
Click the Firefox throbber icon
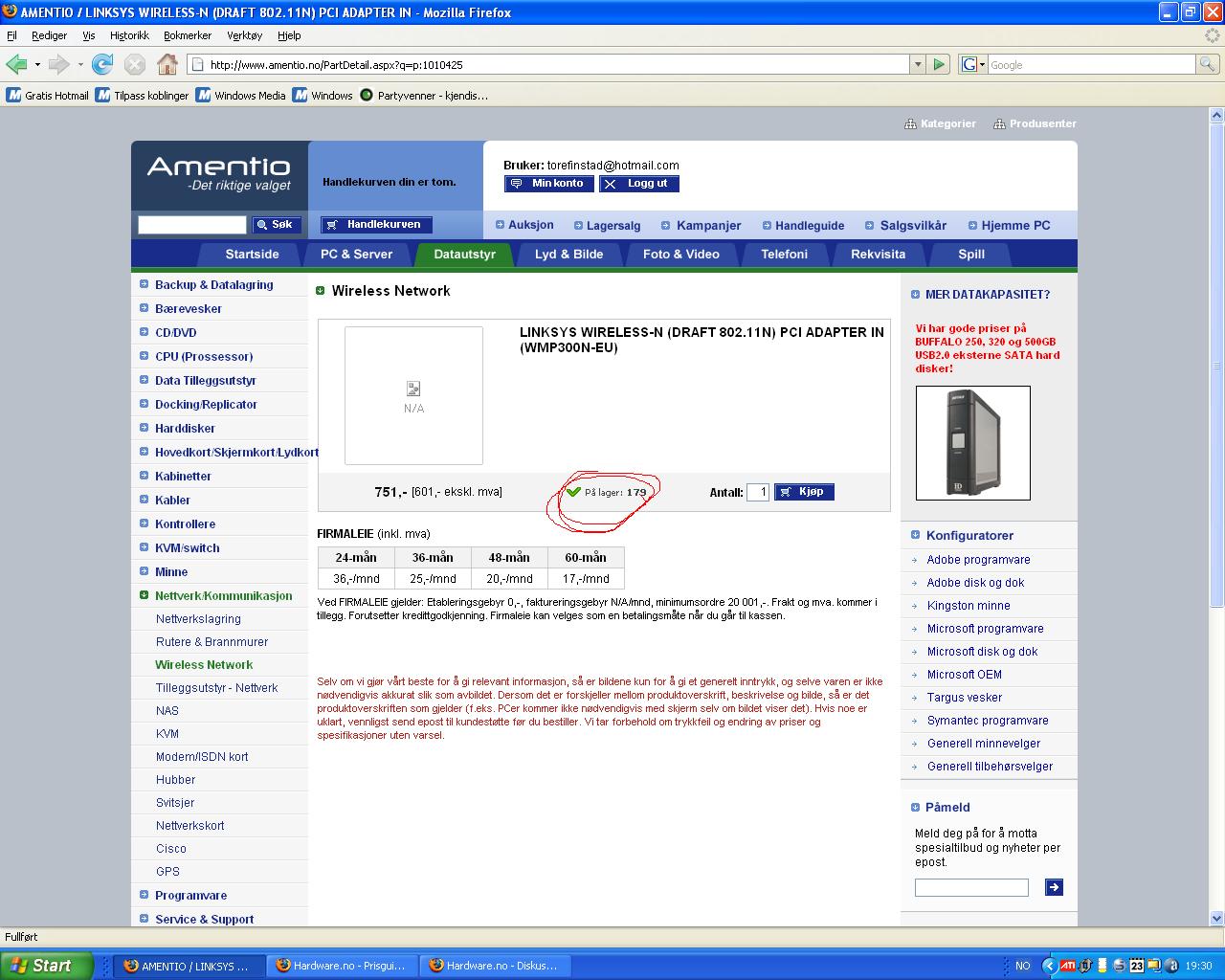pos(1213,34)
